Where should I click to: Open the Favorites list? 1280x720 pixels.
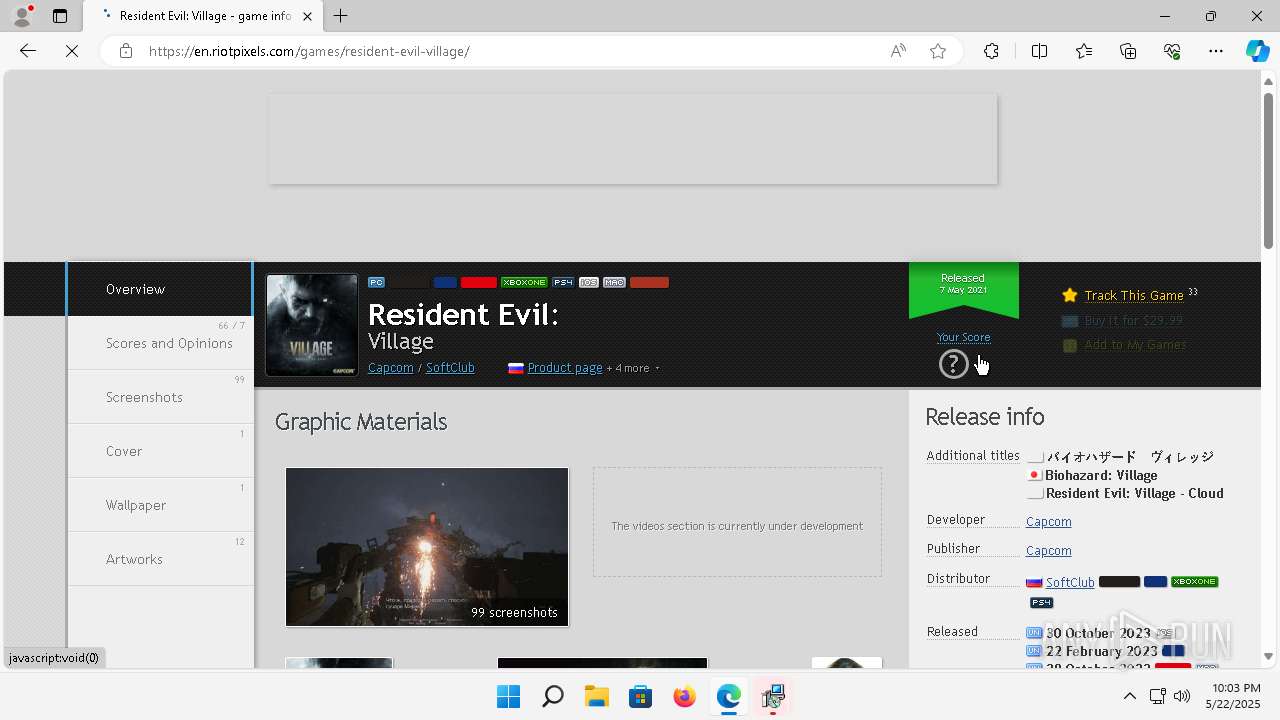1084,51
